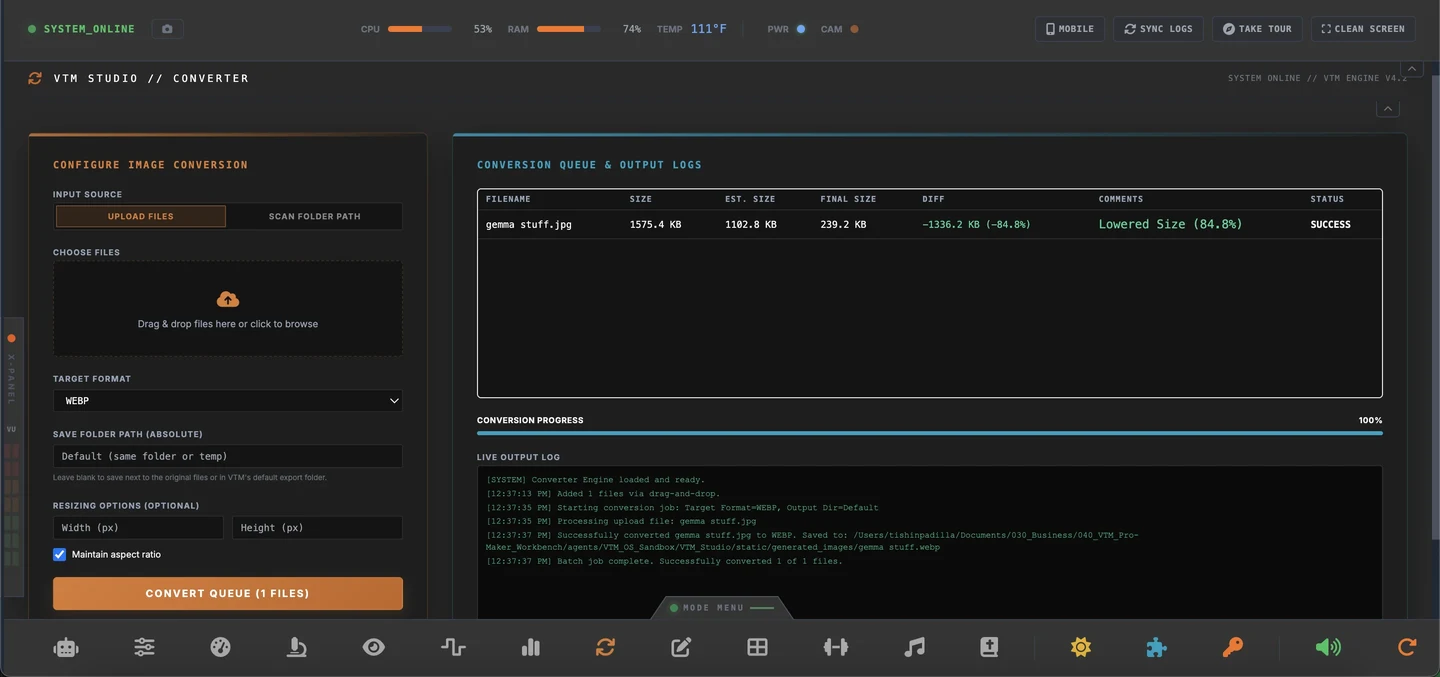Collapse the header with top chevron button
The width and height of the screenshot is (1440, 677).
(x=1413, y=68)
